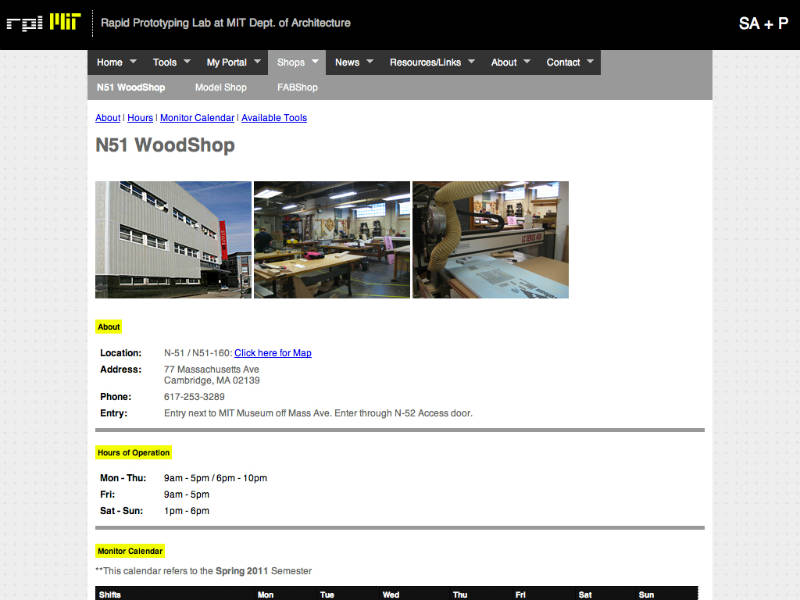
Task: Follow the About anchor link
Action: point(107,118)
